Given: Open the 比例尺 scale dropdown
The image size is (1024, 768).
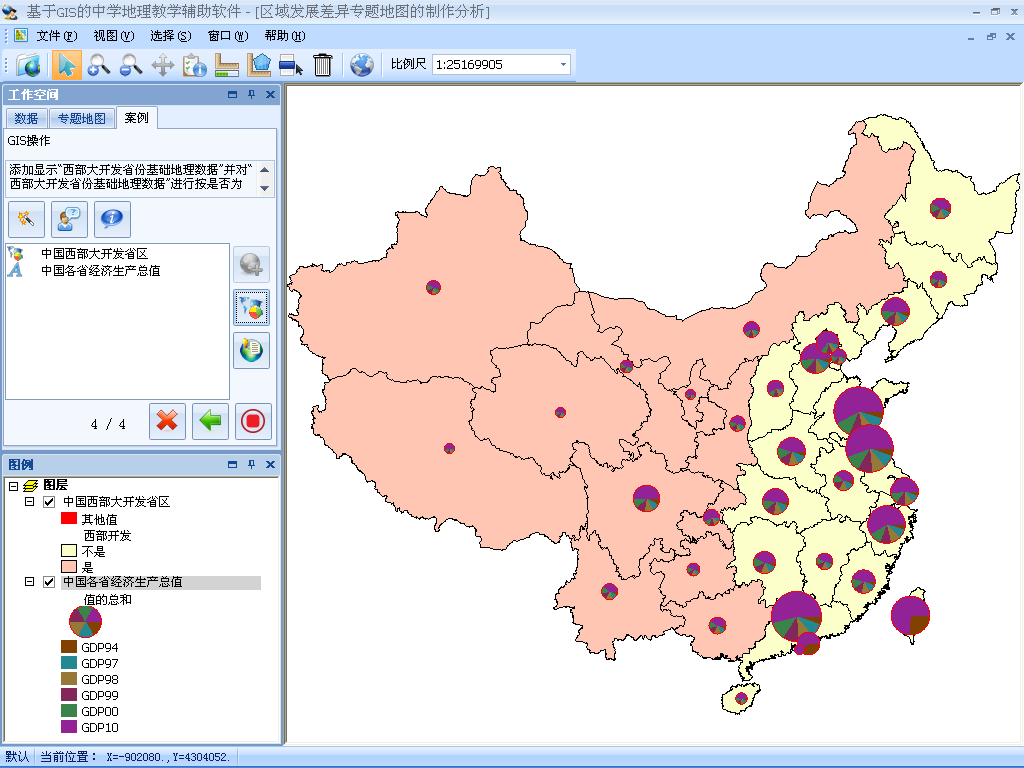Looking at the screenshot, I should [564, 65].
